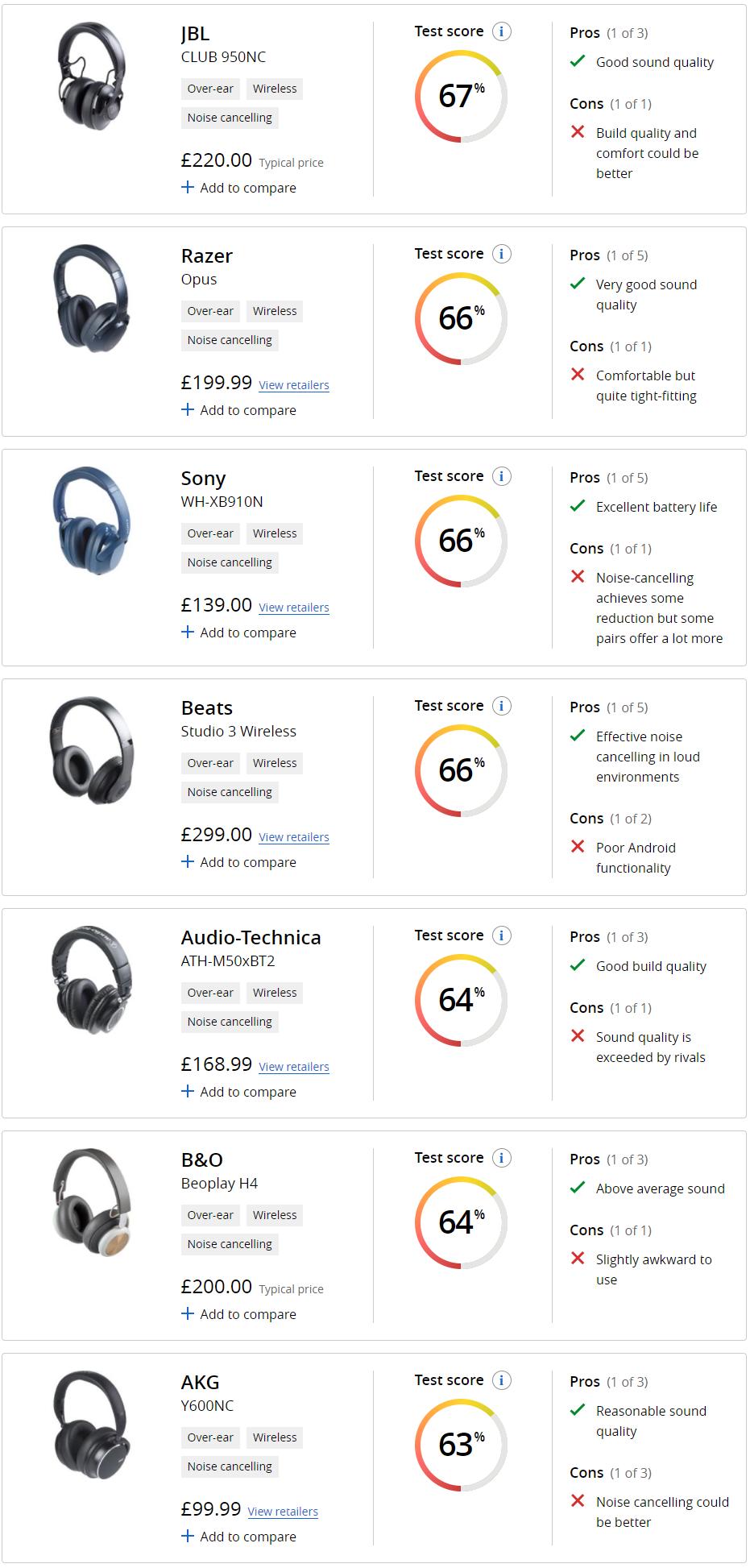
Task: Click the info icon beside JBL Test score
Action: (501, 32)
